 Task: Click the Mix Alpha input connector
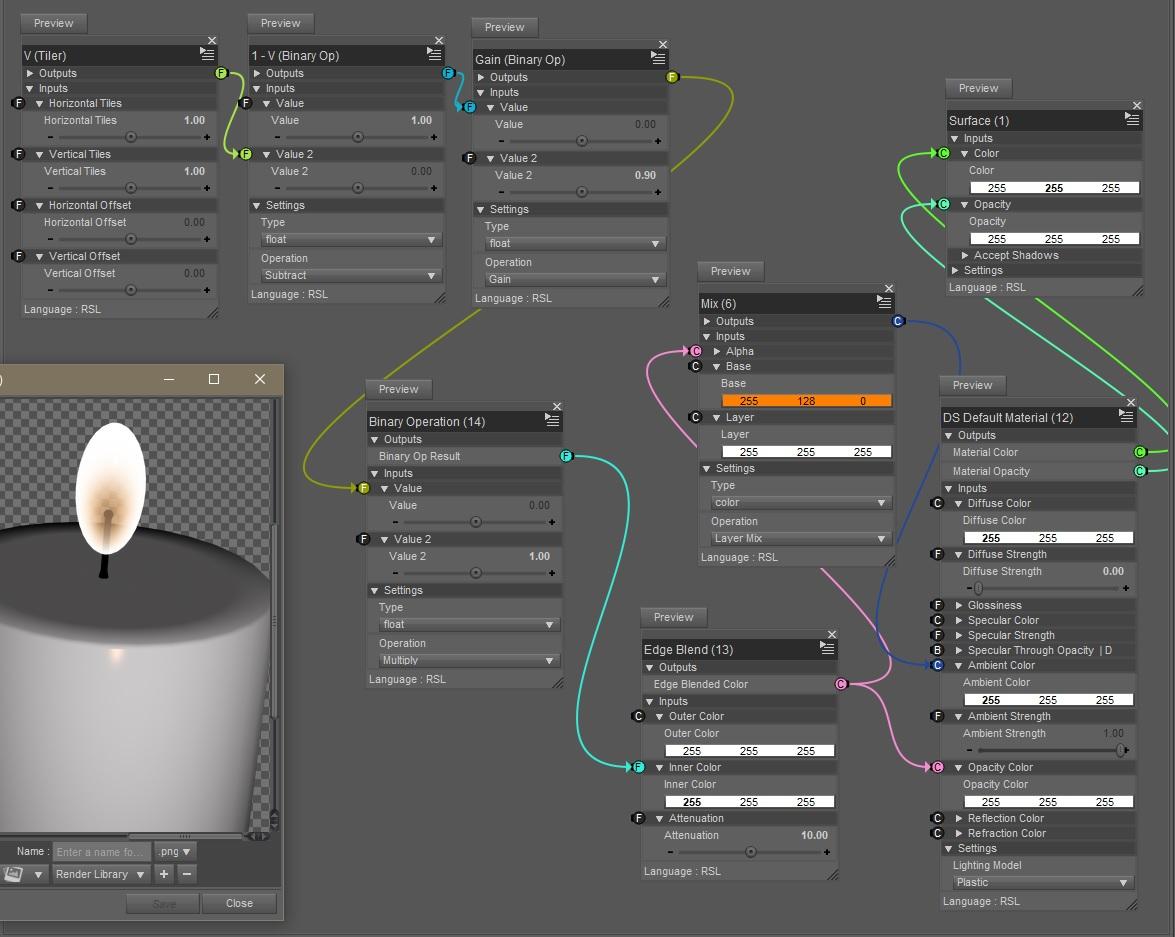pos(695,351)
